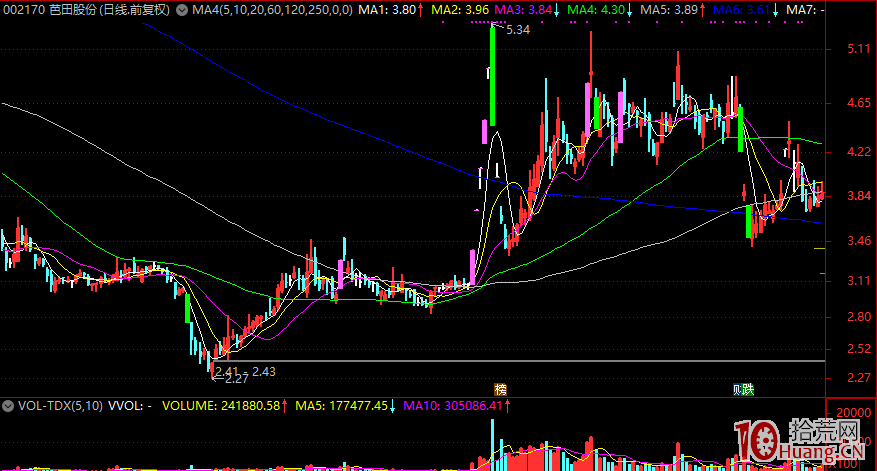Click the volume MA5: 177477.45 value

[341, 406]
